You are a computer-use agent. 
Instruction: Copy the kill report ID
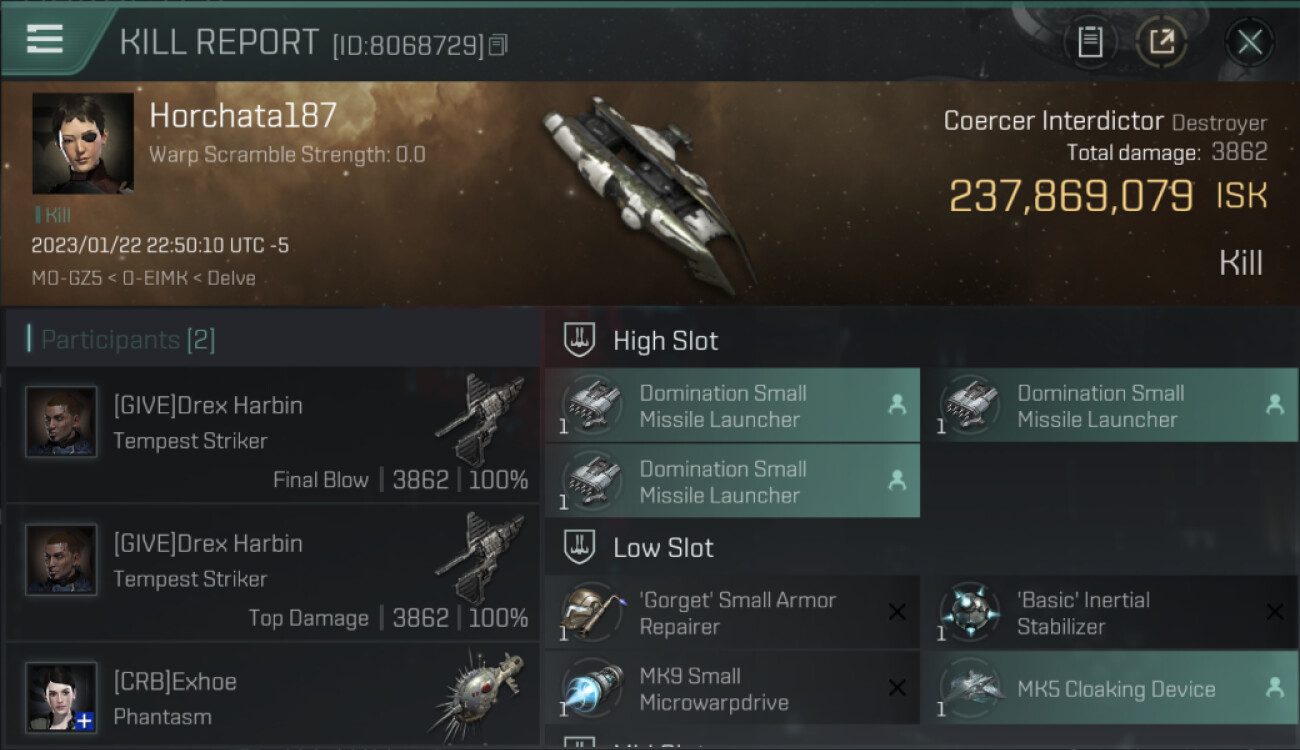click(x=498, y=45)
